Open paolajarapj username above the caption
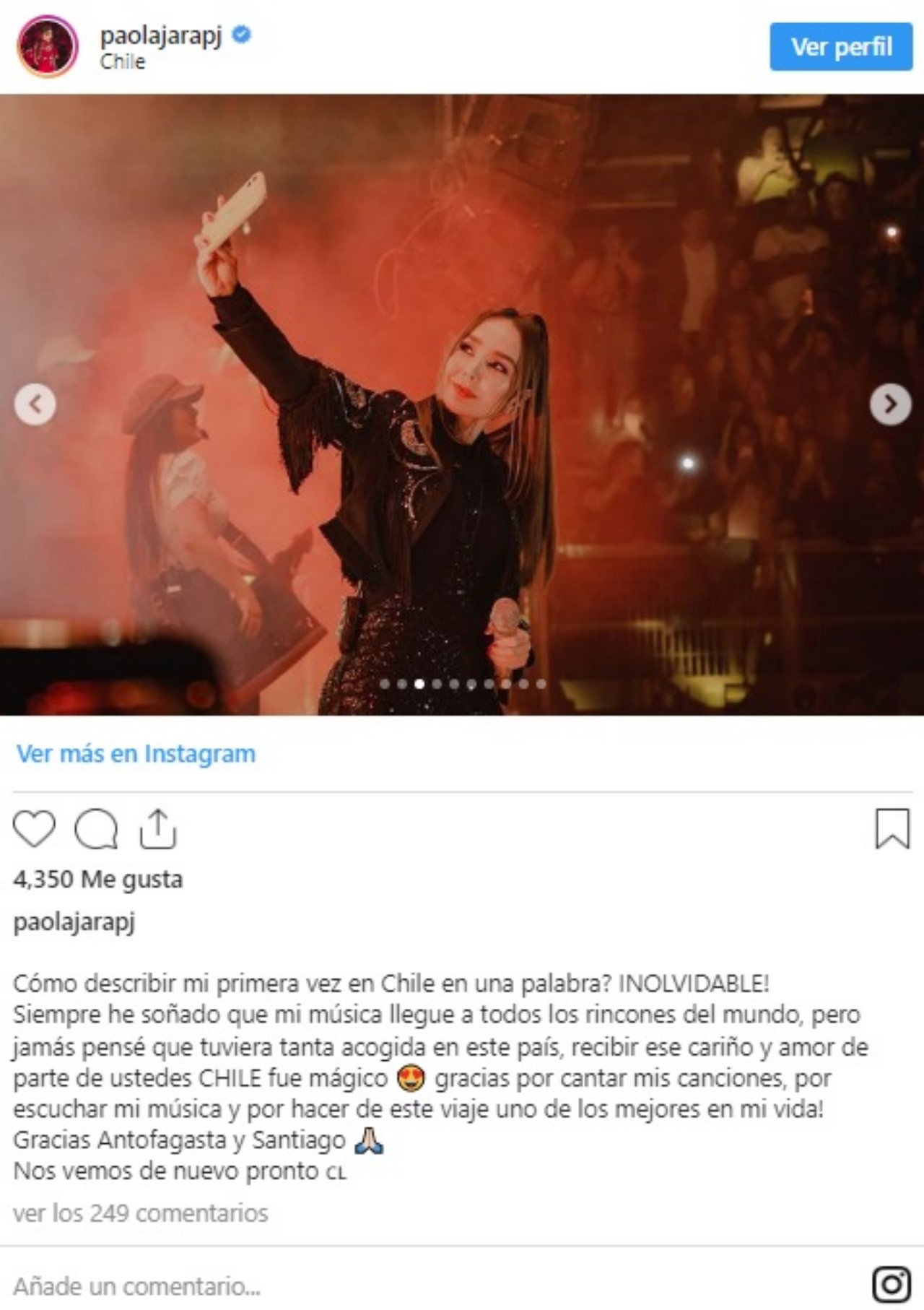Viewport: 924px width, 1310px height. [x=74, y=922]
